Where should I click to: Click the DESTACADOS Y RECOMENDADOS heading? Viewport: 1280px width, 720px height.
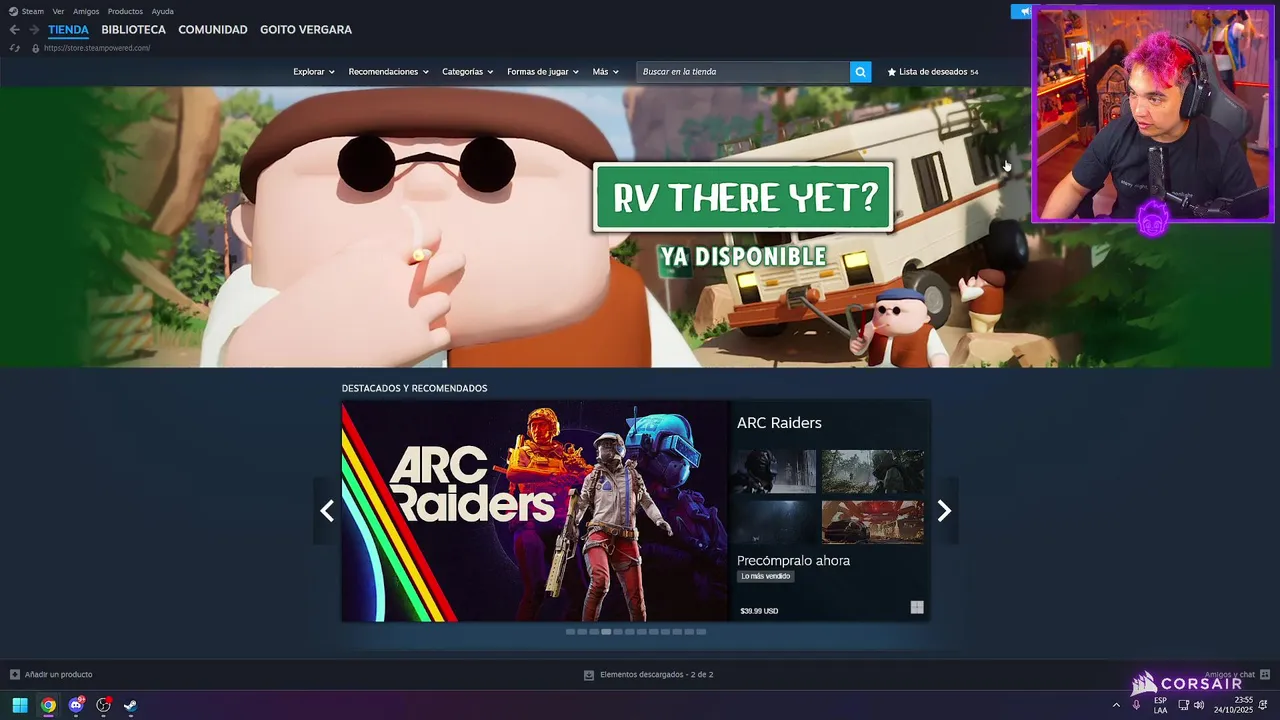tap(414, 388)
